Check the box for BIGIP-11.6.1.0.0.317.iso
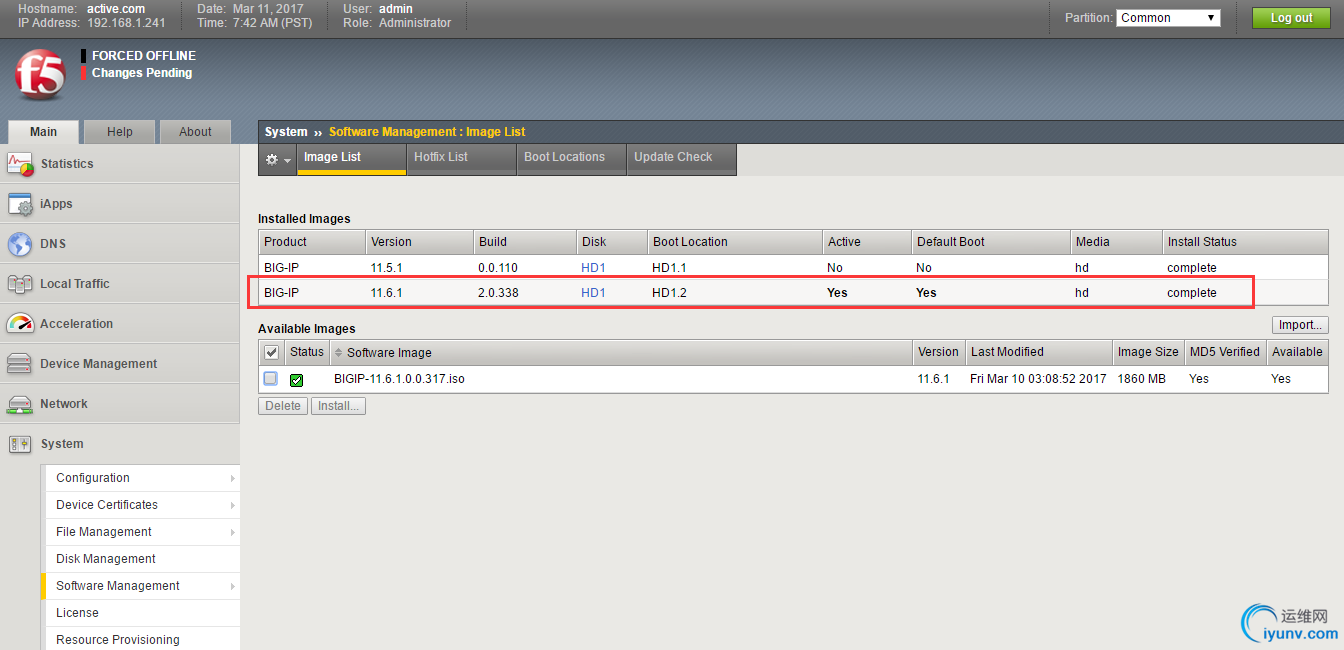This screenshot has height=650, width=1344. (x=271, y=379)
